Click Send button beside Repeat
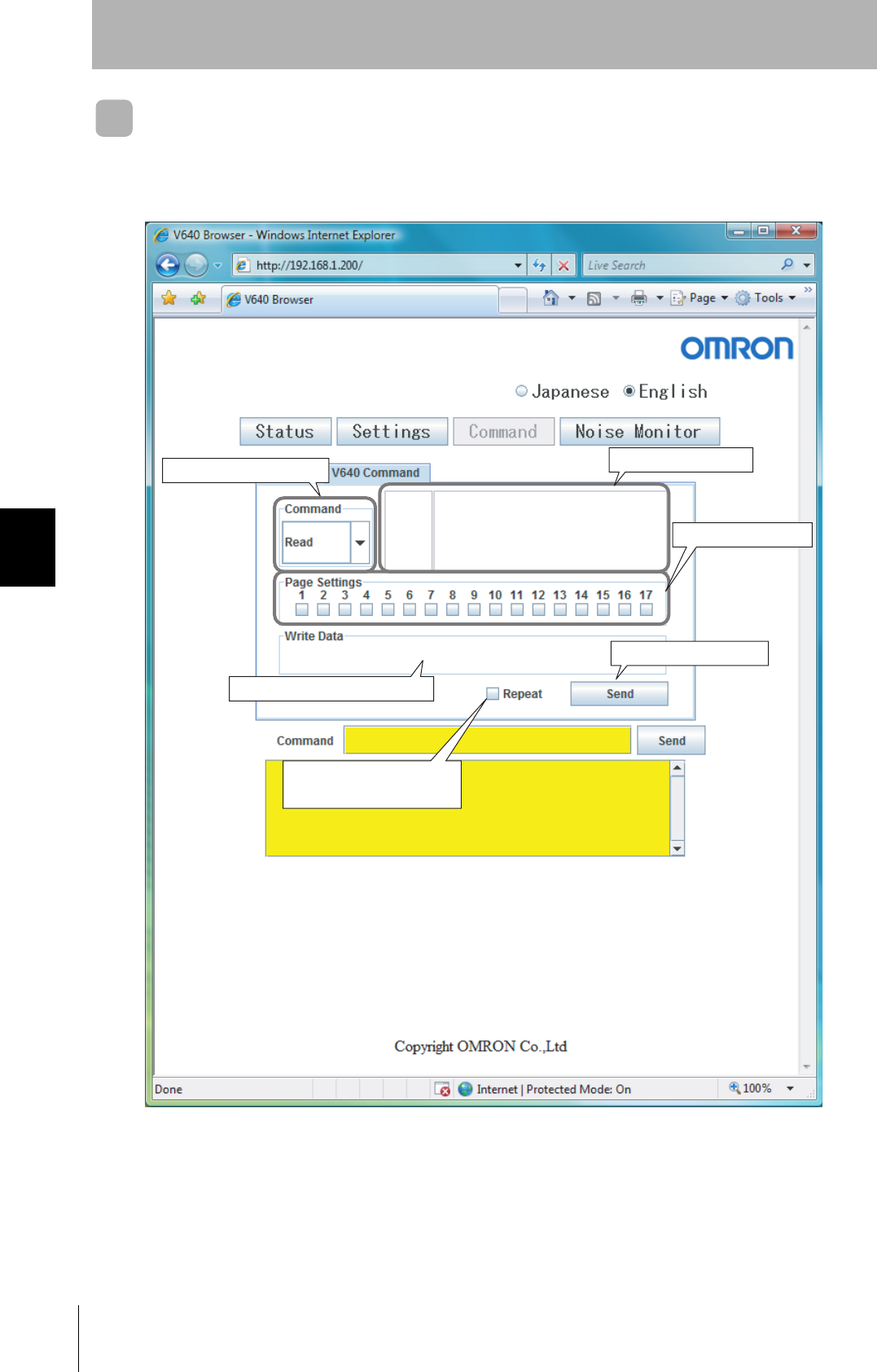The height and width of the screenshot is (1372, 877). 620,694
